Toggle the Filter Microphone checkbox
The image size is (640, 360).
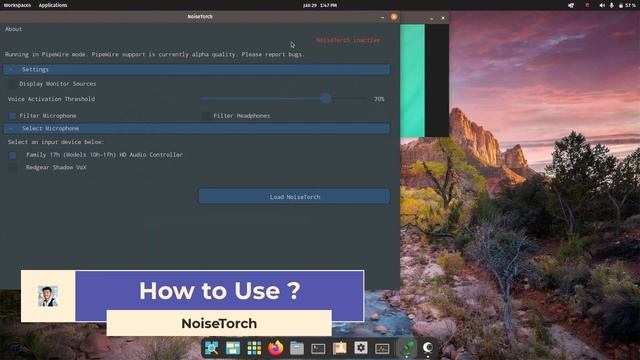pyautogui.click(x=13, y=116)
